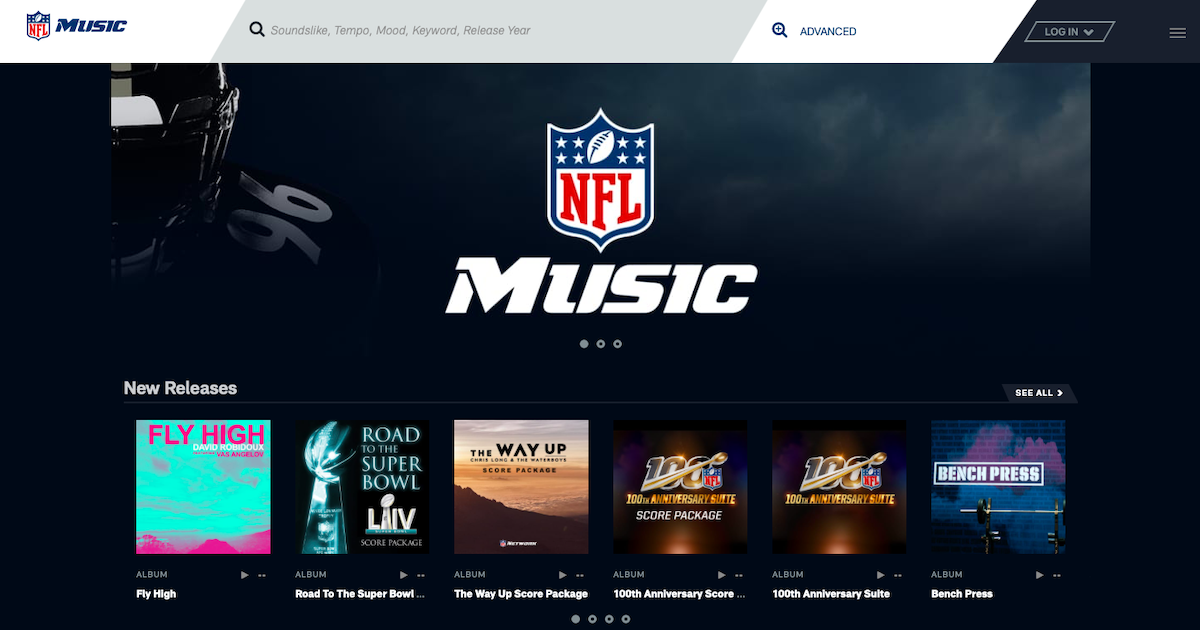Click the 100th Anniversary Suite title
This screenshot has width=1200, height=630.
831,594
